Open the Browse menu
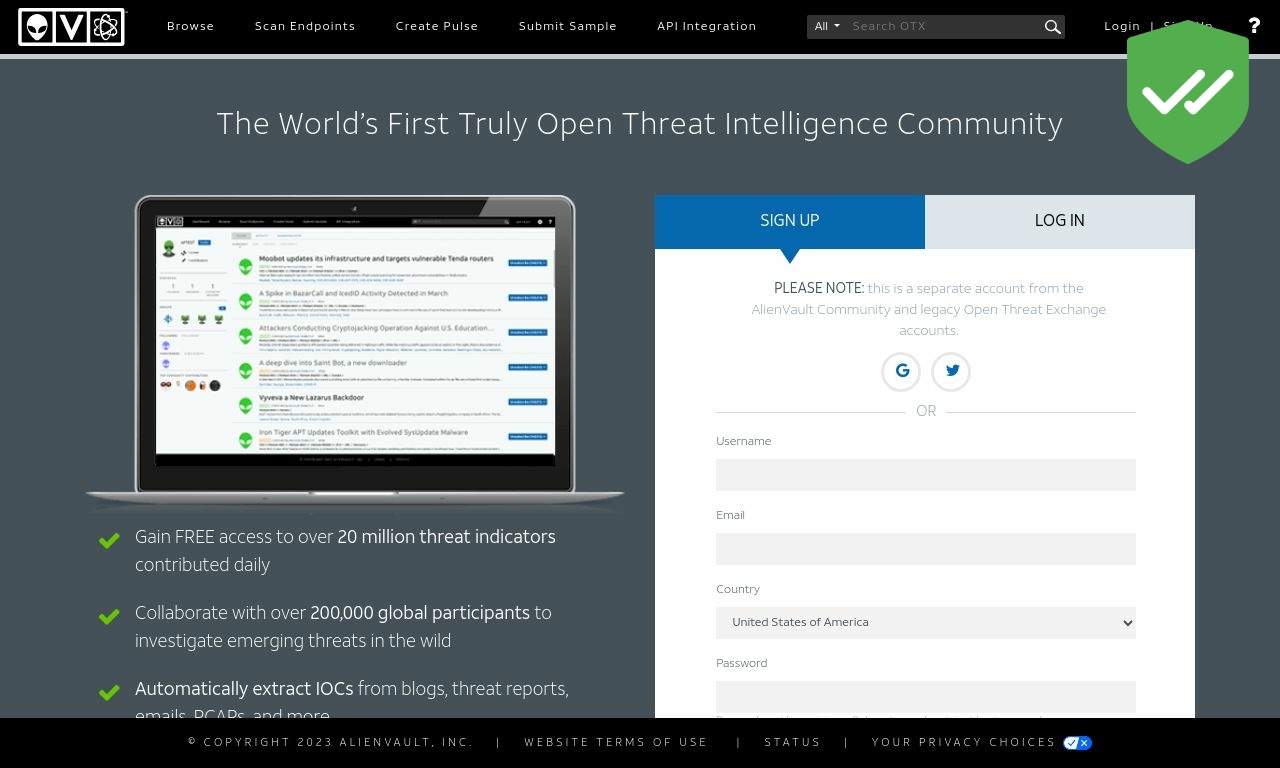 coord(191,26)
